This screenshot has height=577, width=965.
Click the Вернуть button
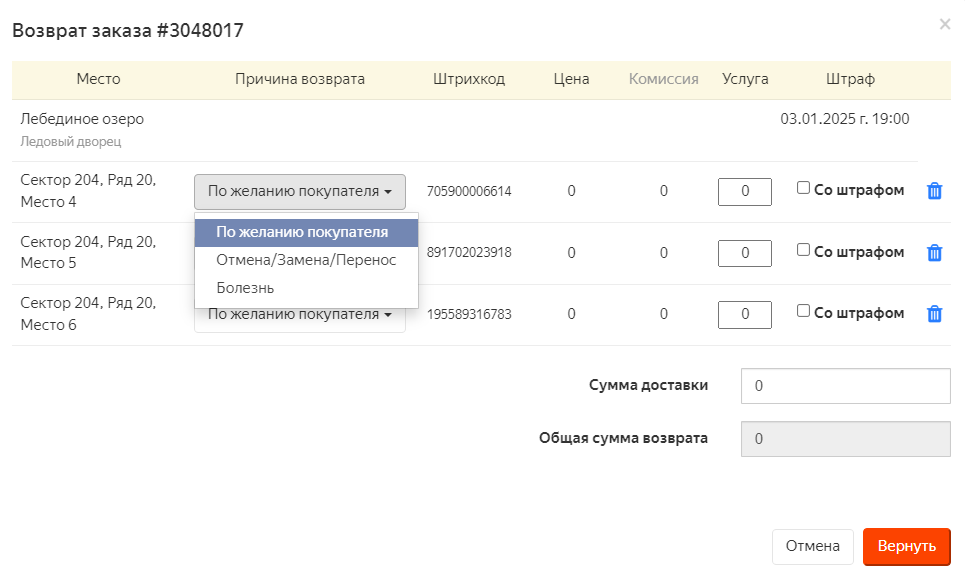(907, 546)
